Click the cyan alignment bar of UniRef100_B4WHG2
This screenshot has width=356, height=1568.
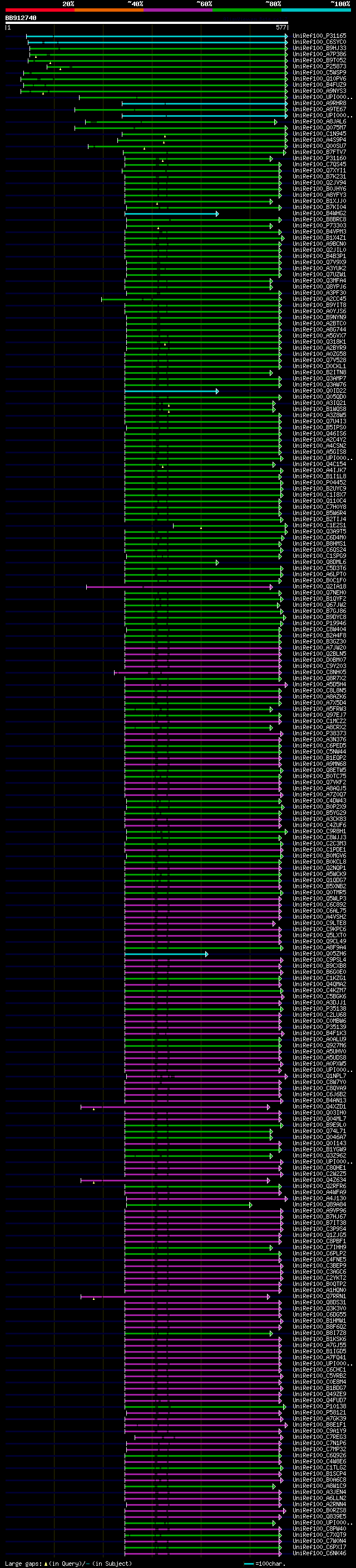click(172, 214)
